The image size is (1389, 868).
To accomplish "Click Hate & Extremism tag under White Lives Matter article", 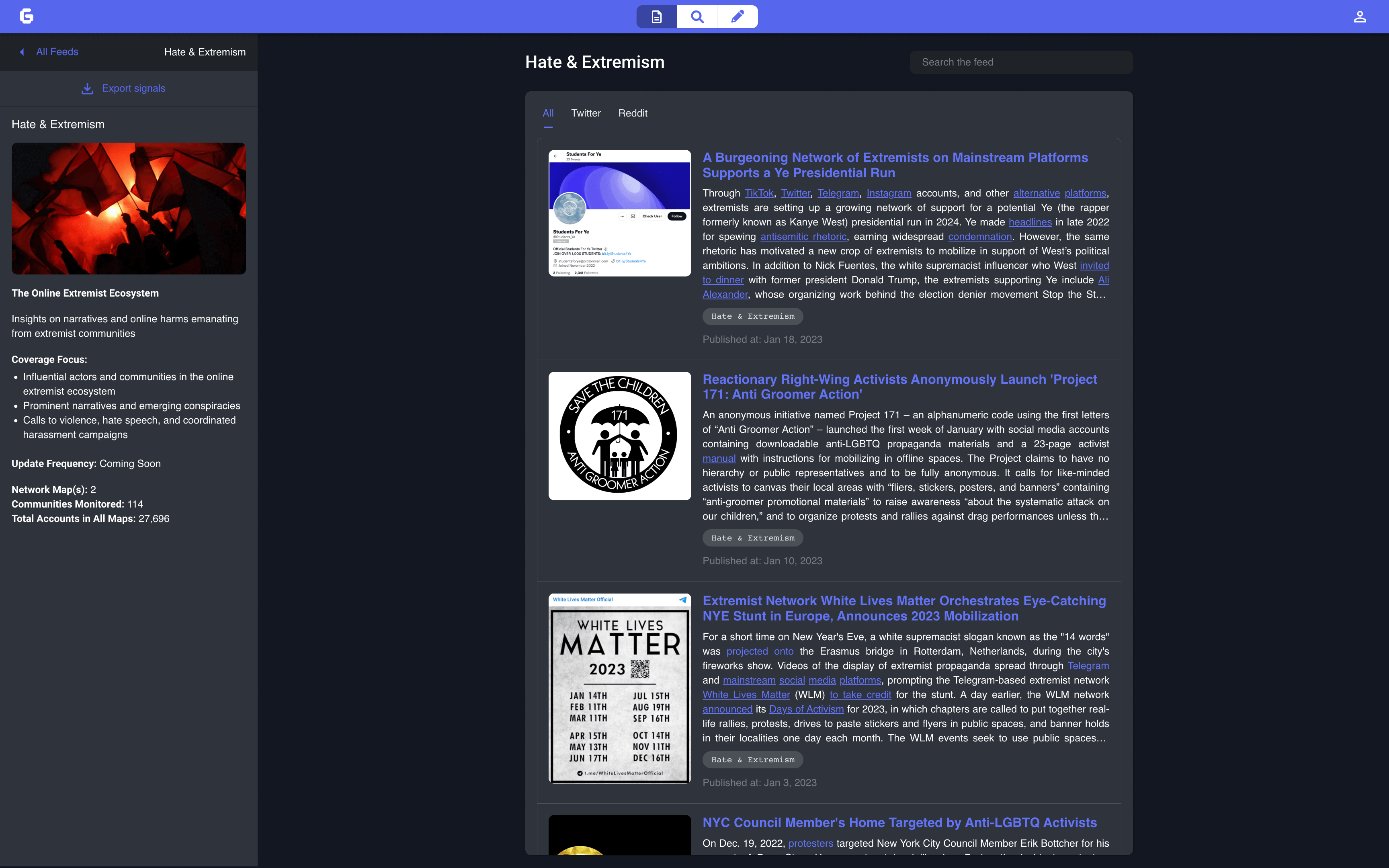I will tap(752, 759).
